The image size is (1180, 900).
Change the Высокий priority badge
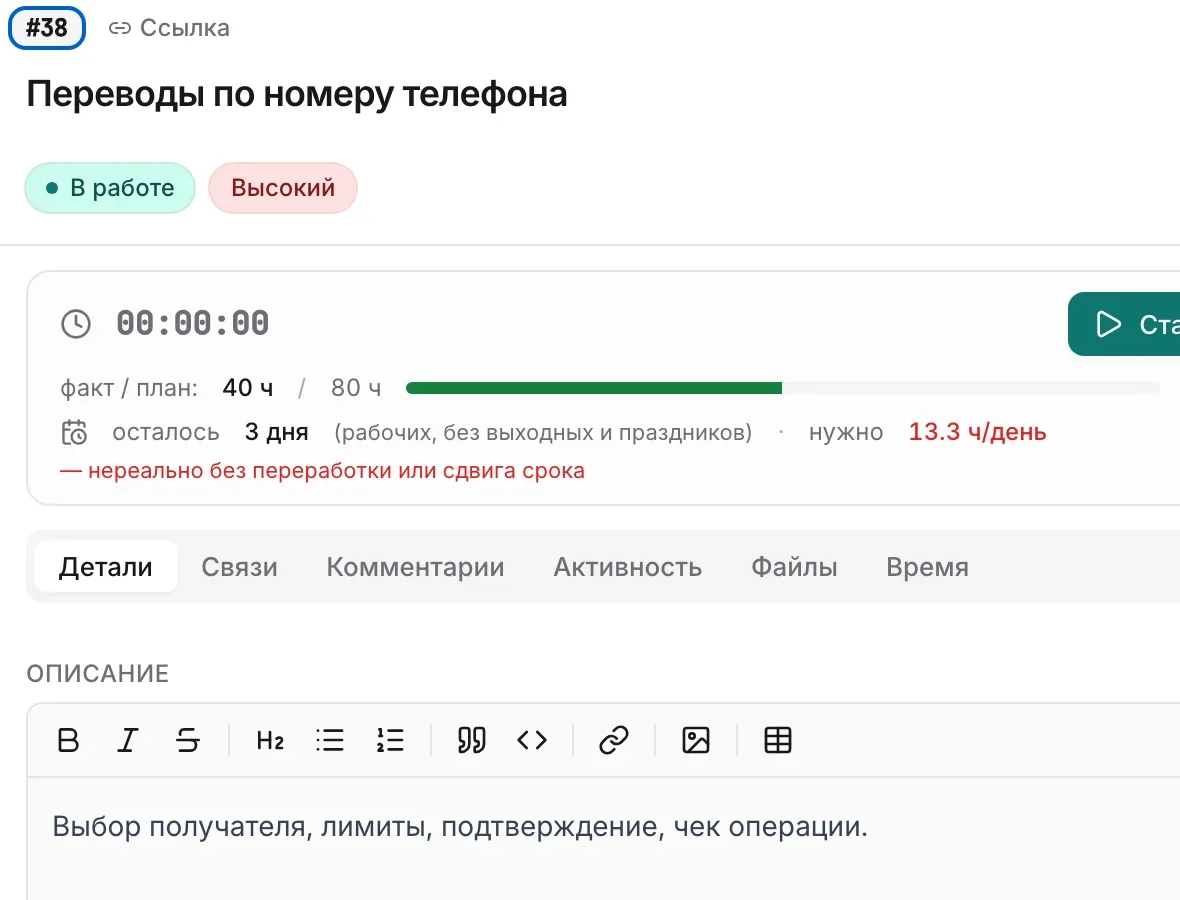[283, 188]
